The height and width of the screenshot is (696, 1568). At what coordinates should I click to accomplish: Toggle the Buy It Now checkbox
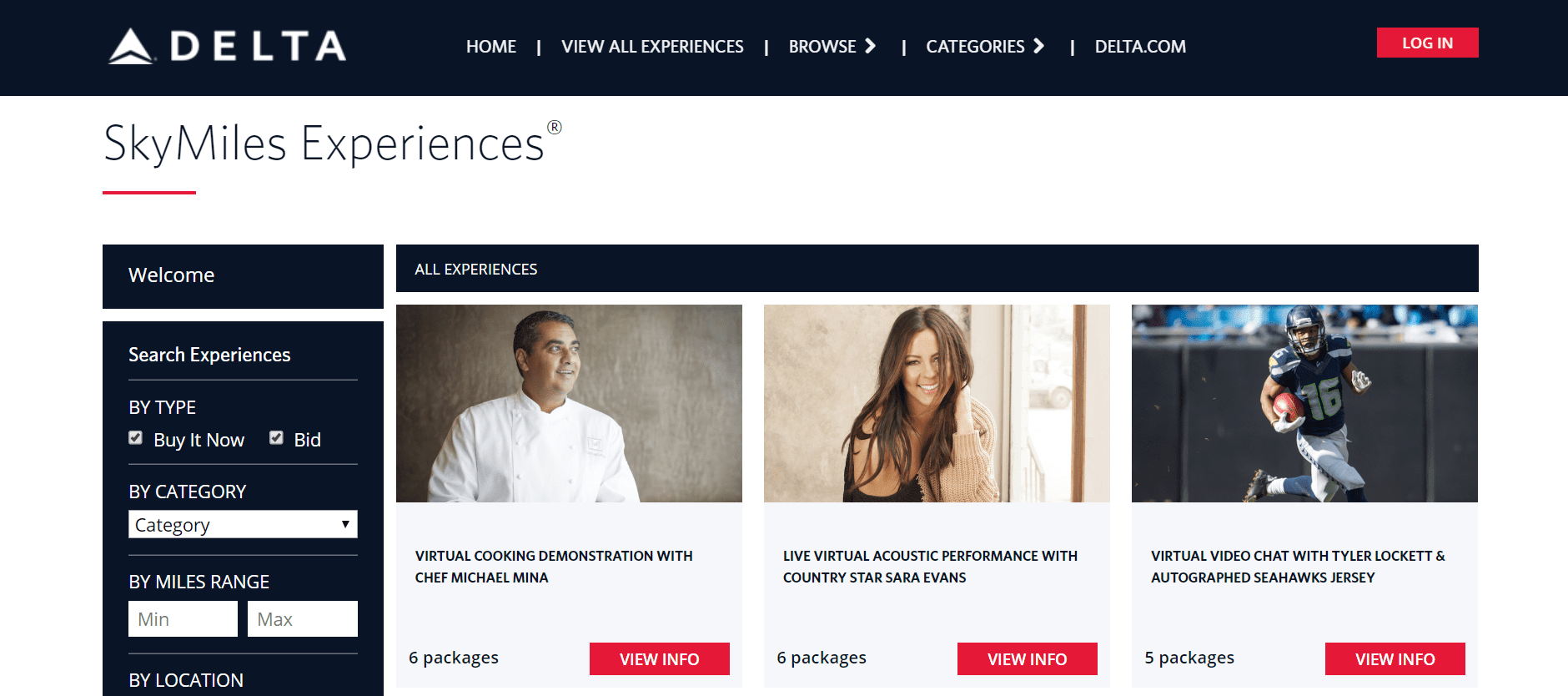click(x=135, y=438)
